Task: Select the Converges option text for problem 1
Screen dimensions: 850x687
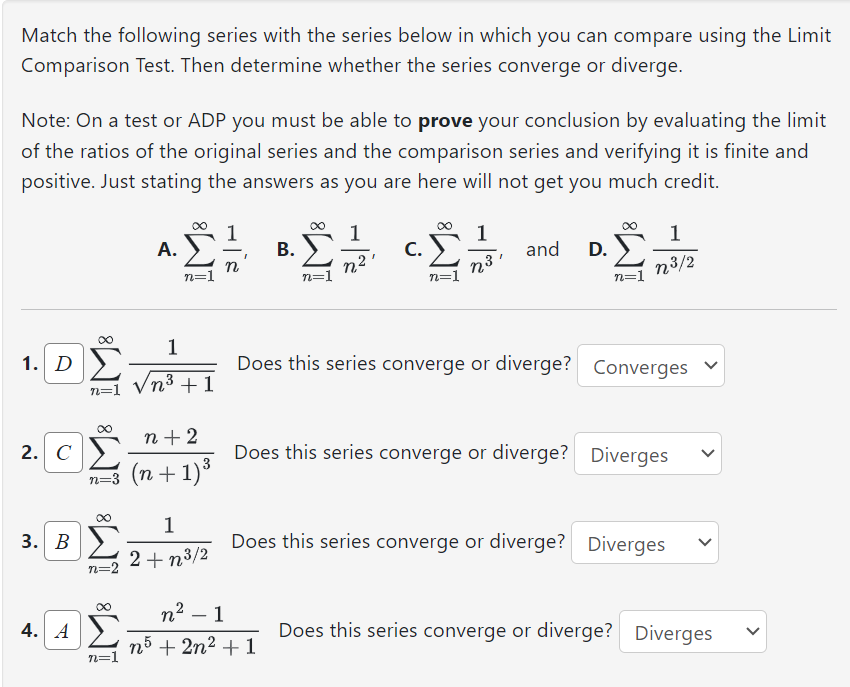Action: coord(640,366)
